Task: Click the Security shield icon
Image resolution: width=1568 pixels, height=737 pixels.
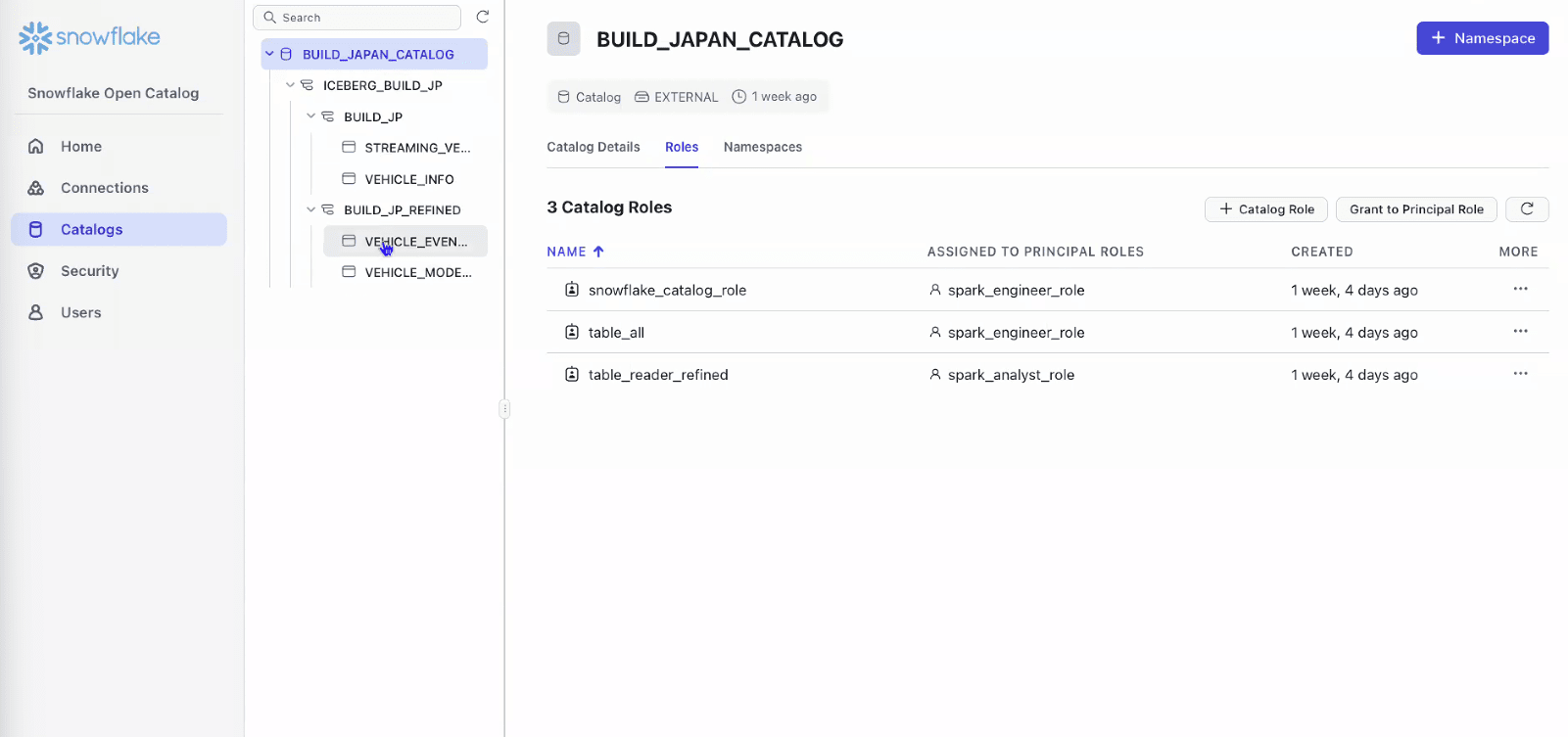Action: click(36, 271)
